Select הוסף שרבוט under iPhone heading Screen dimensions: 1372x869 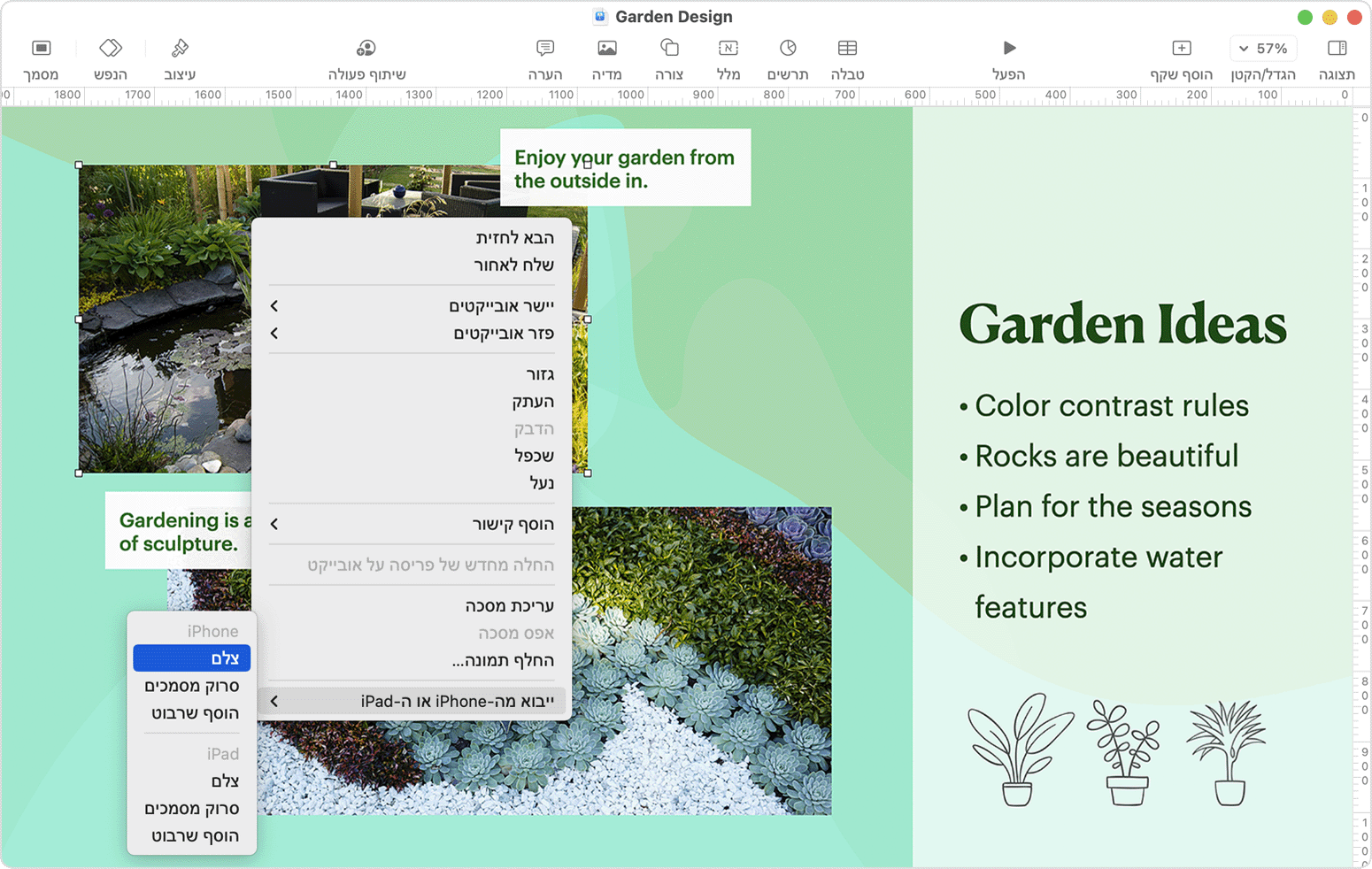[192, 713]
